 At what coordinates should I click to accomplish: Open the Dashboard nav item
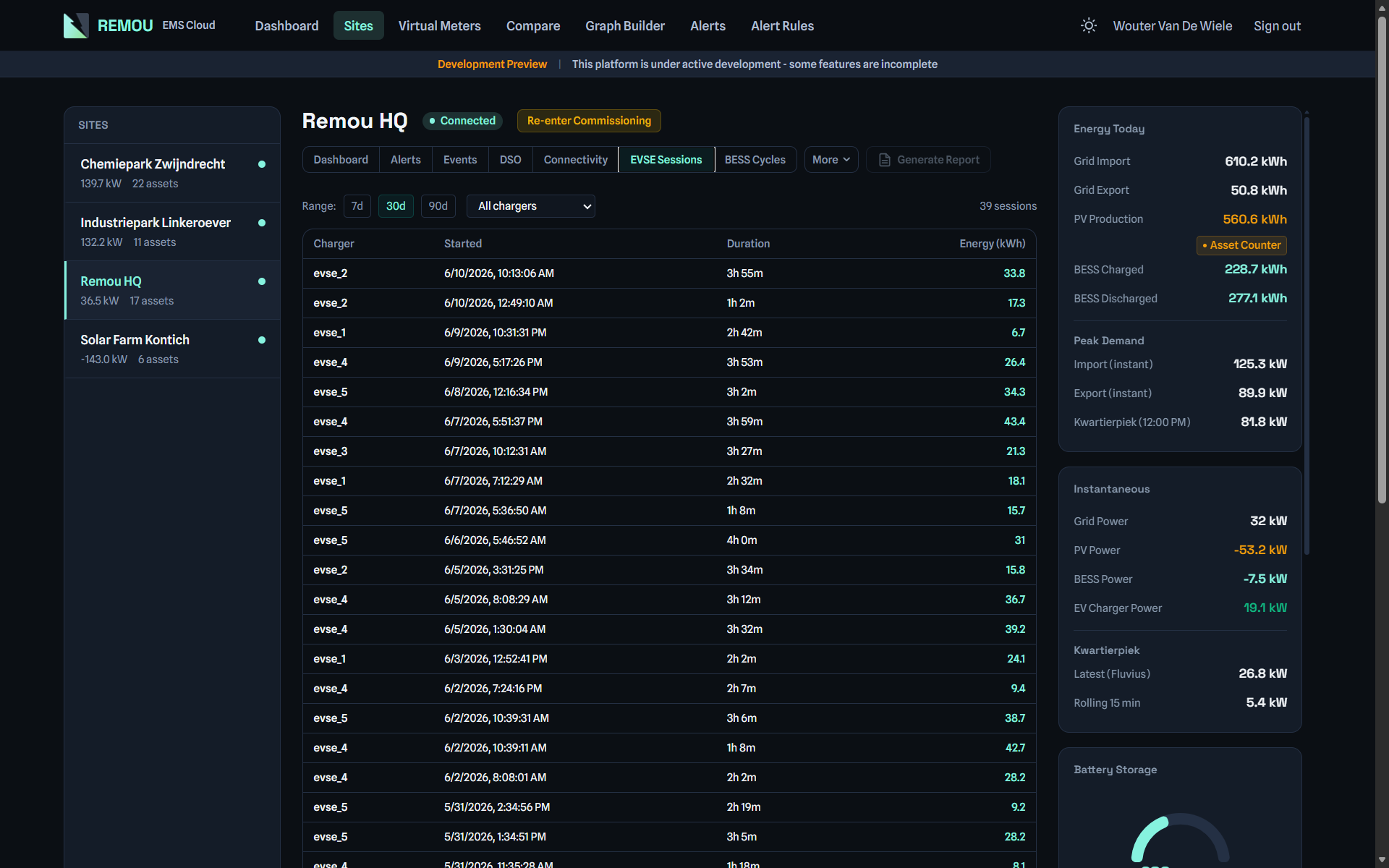tap(286, 26)
